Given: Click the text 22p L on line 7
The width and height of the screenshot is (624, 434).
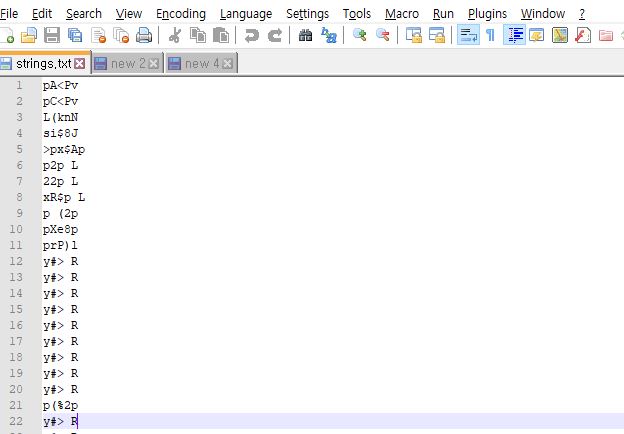Looking at the screenshot, I should click(x=60, y=181).
